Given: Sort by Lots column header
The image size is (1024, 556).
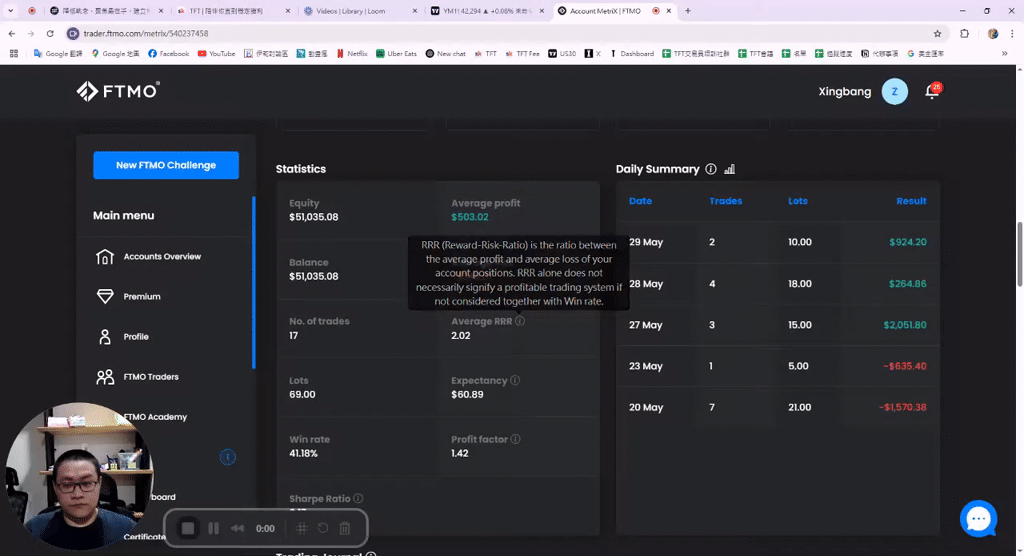Looking at the screenshot, I should [x=797, y=201].
